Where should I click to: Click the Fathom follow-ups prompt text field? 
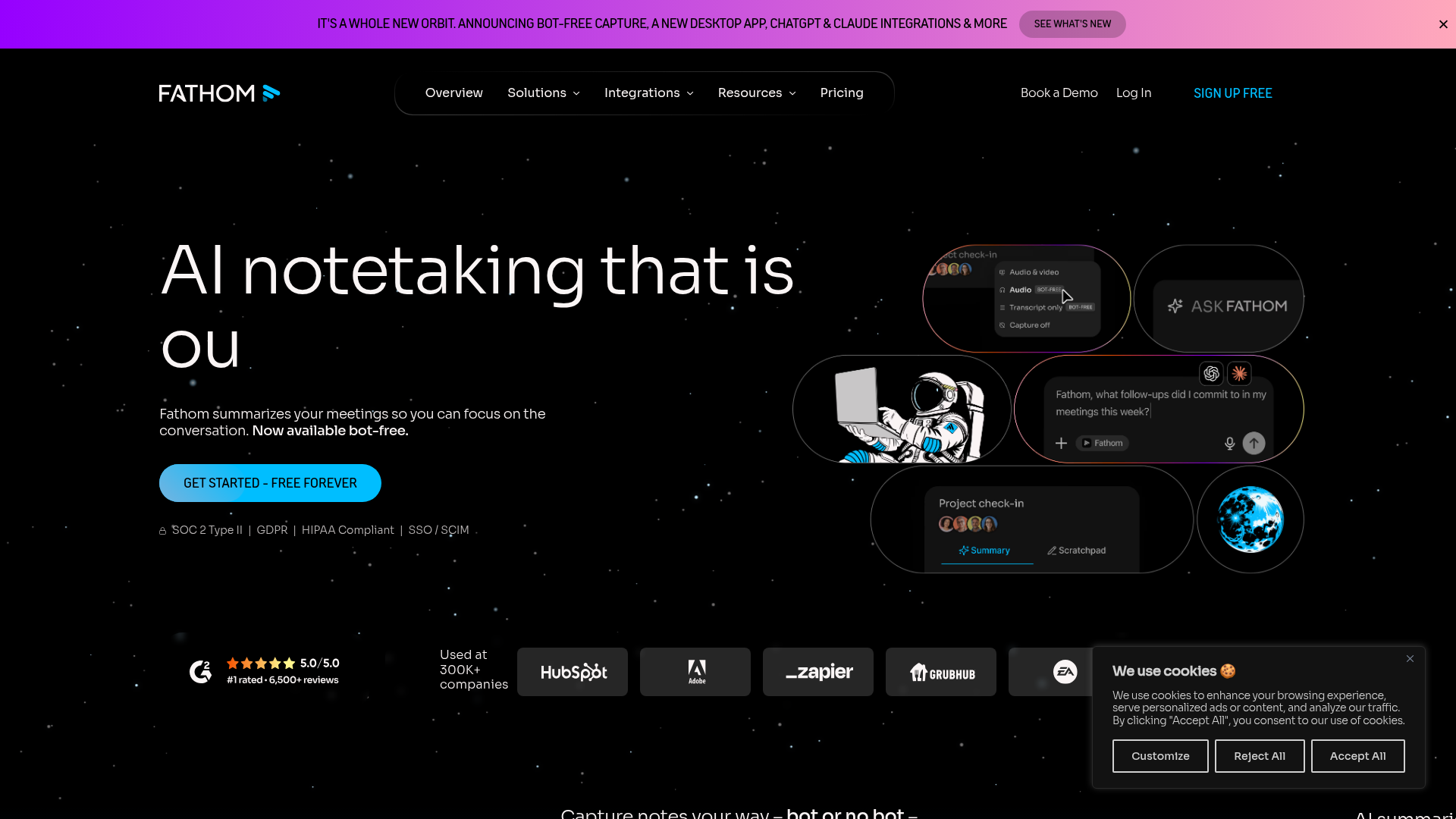pos(1160,403)
